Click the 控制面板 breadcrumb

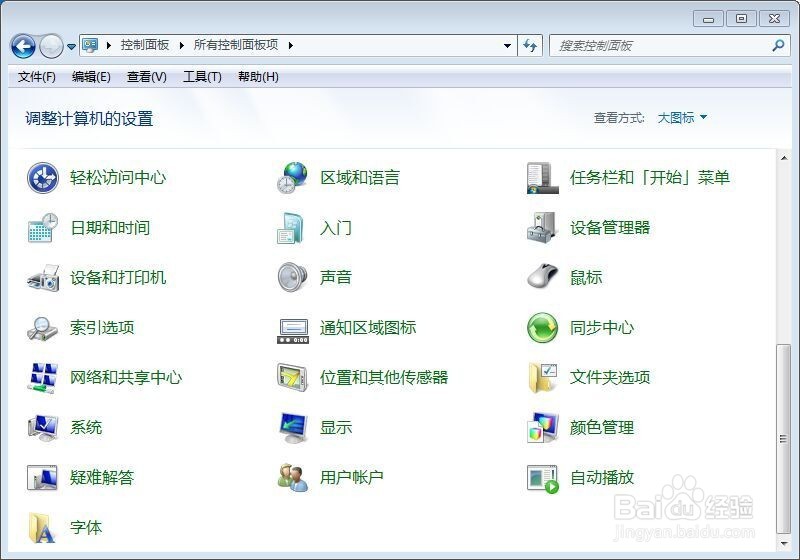pyautogui.click(x=145, y=45)
